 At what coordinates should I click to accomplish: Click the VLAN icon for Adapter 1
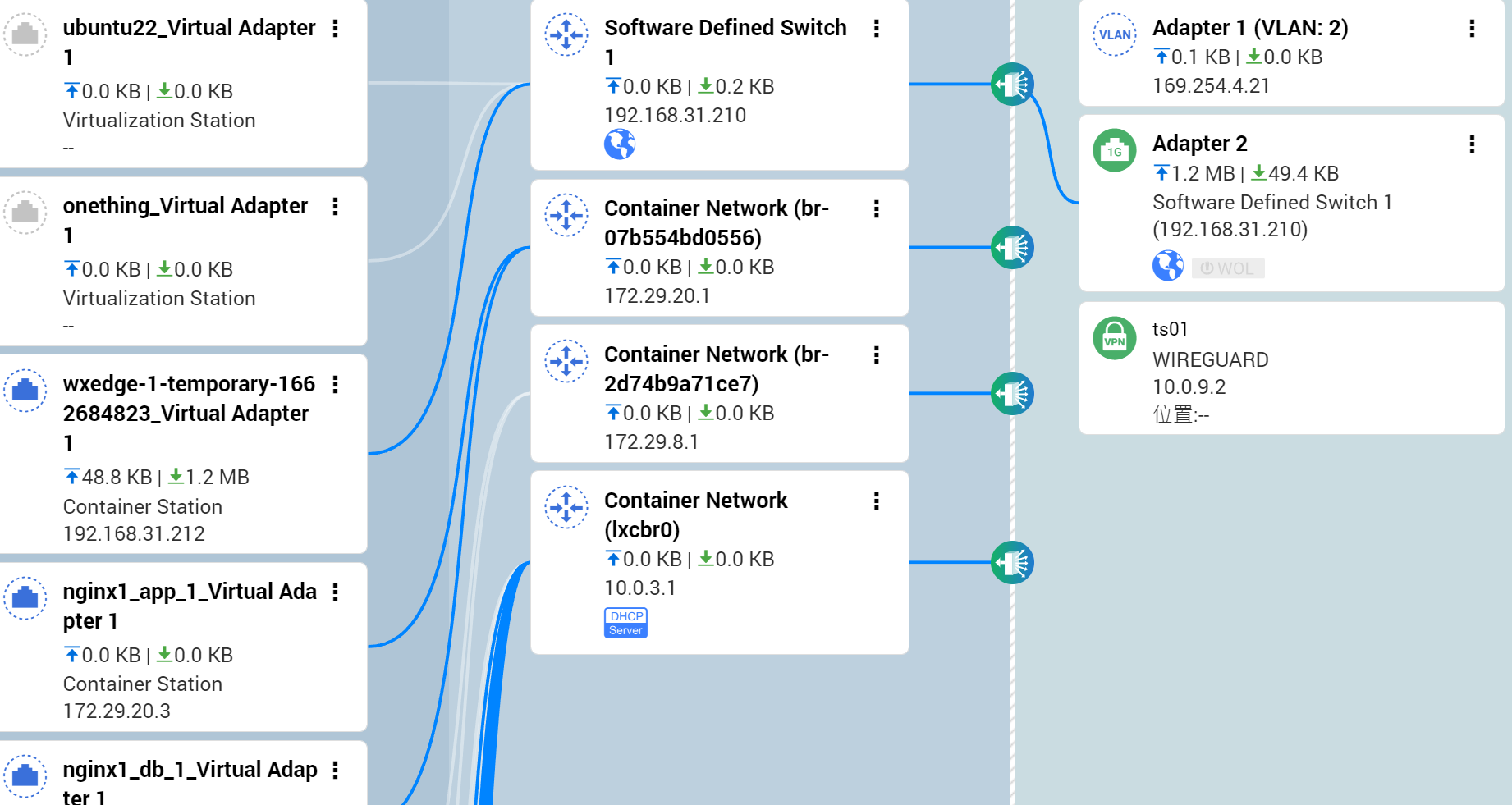click(1114, 34)
